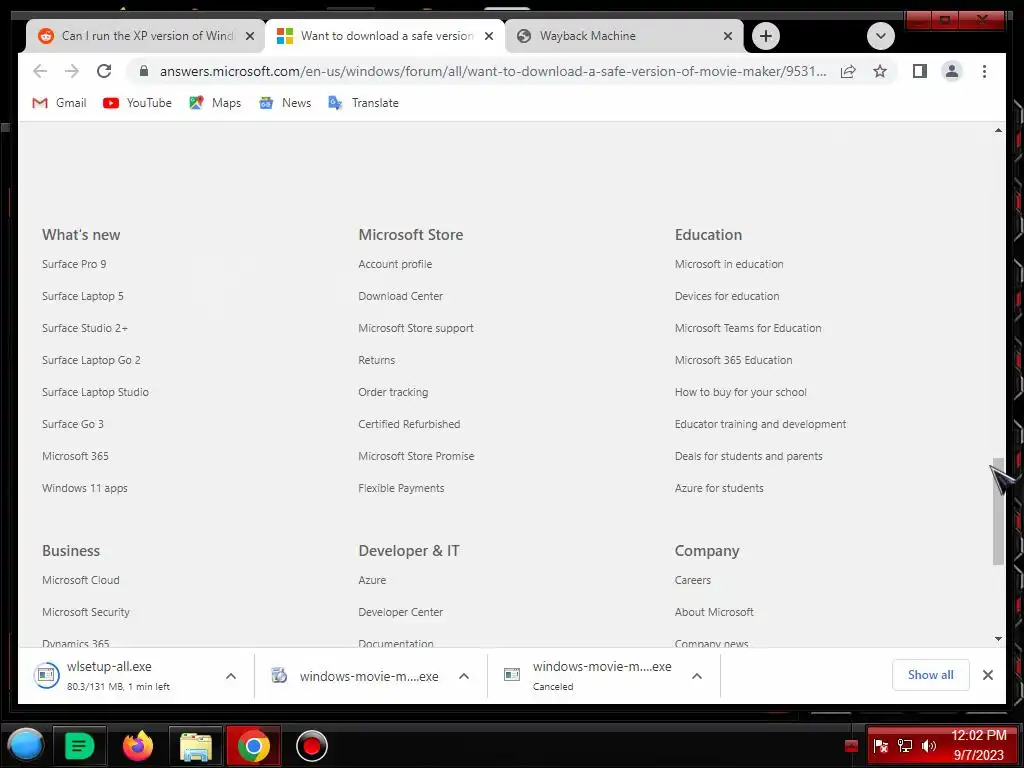Expand options for the canceled download

(x=697, y=676)
